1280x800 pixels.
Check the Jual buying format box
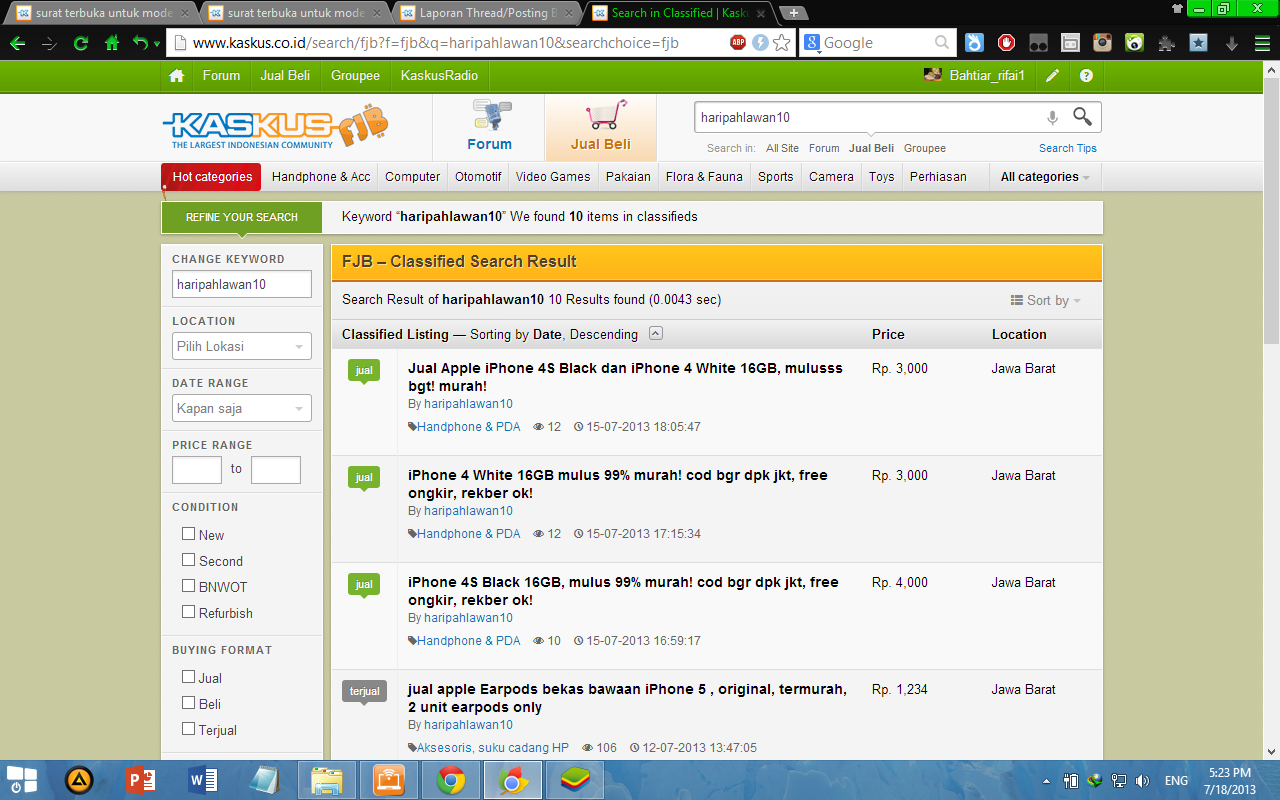(x=188, y=677)
